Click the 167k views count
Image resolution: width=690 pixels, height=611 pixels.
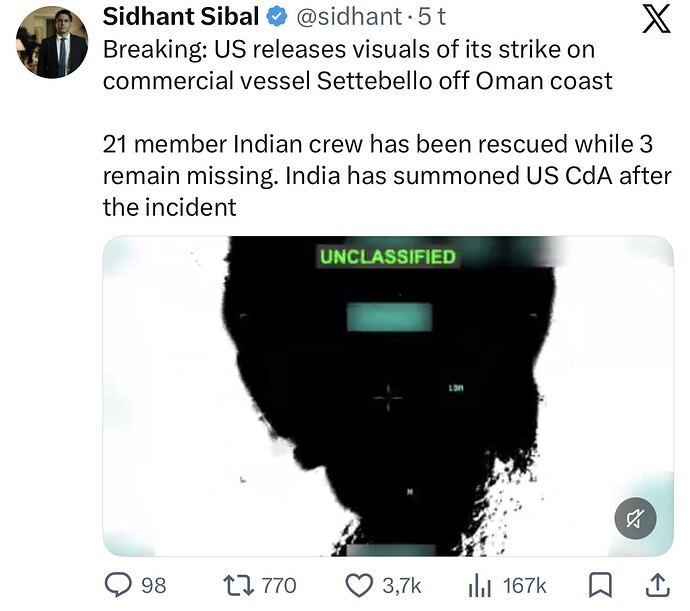click(525, 586)
